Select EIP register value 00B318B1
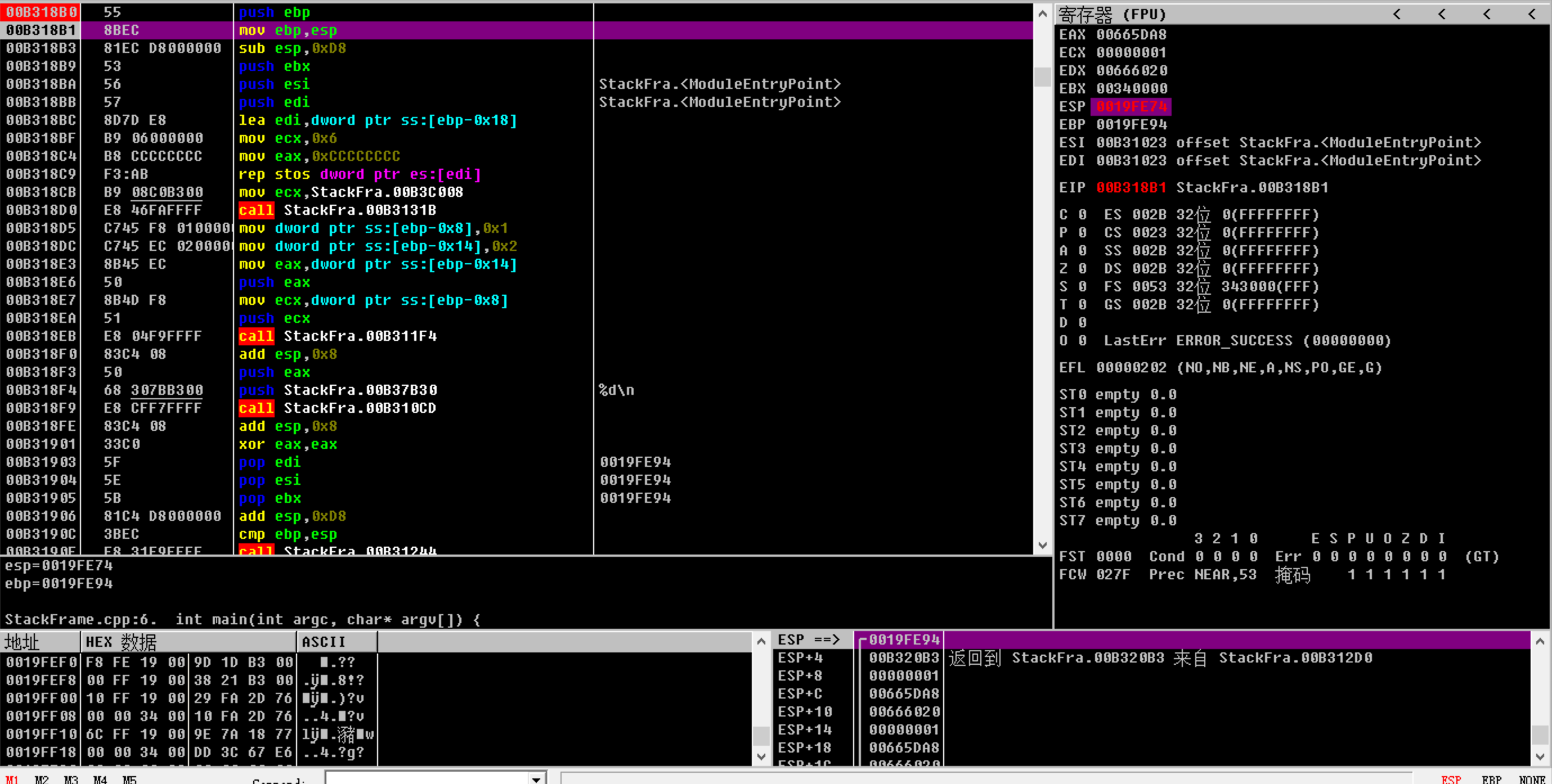The image size is (1552, 784). point(1131,188)
